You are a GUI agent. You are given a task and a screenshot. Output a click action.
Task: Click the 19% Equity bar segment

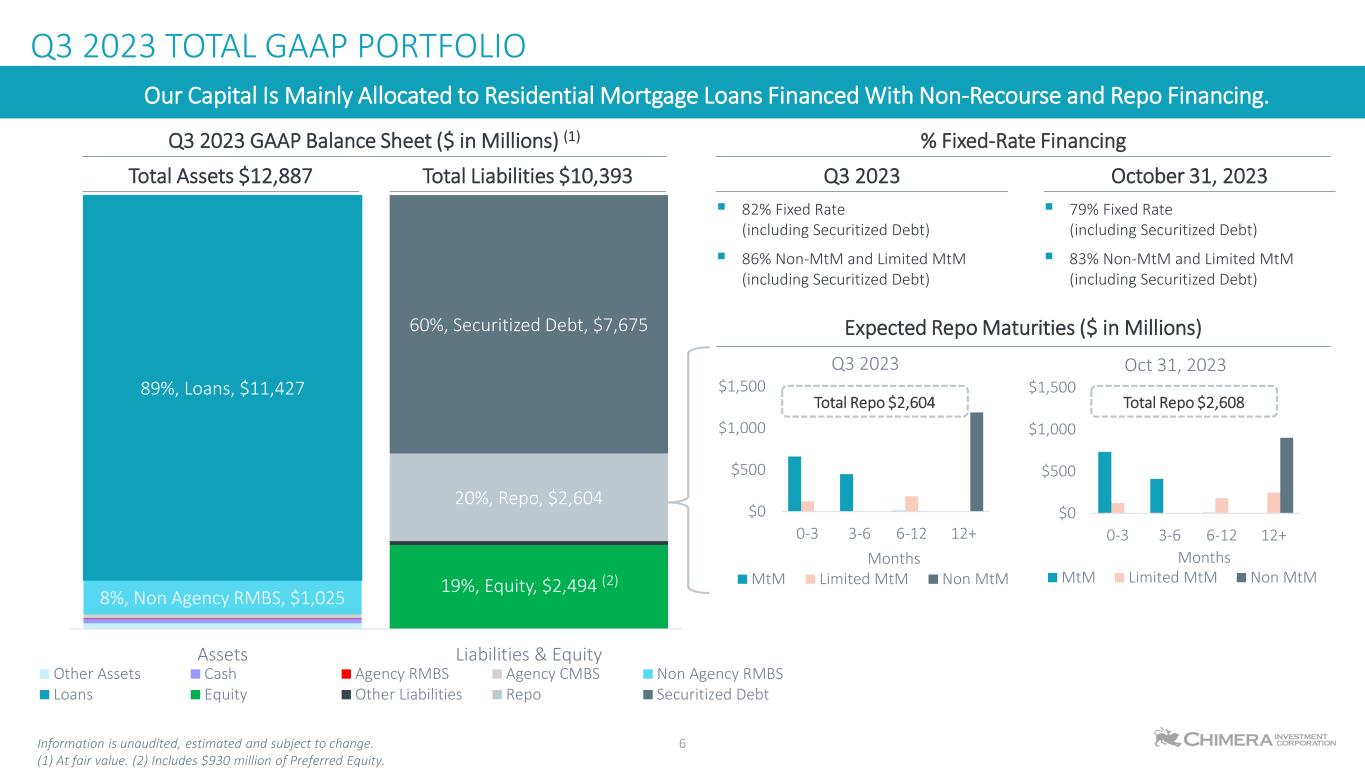528,586
